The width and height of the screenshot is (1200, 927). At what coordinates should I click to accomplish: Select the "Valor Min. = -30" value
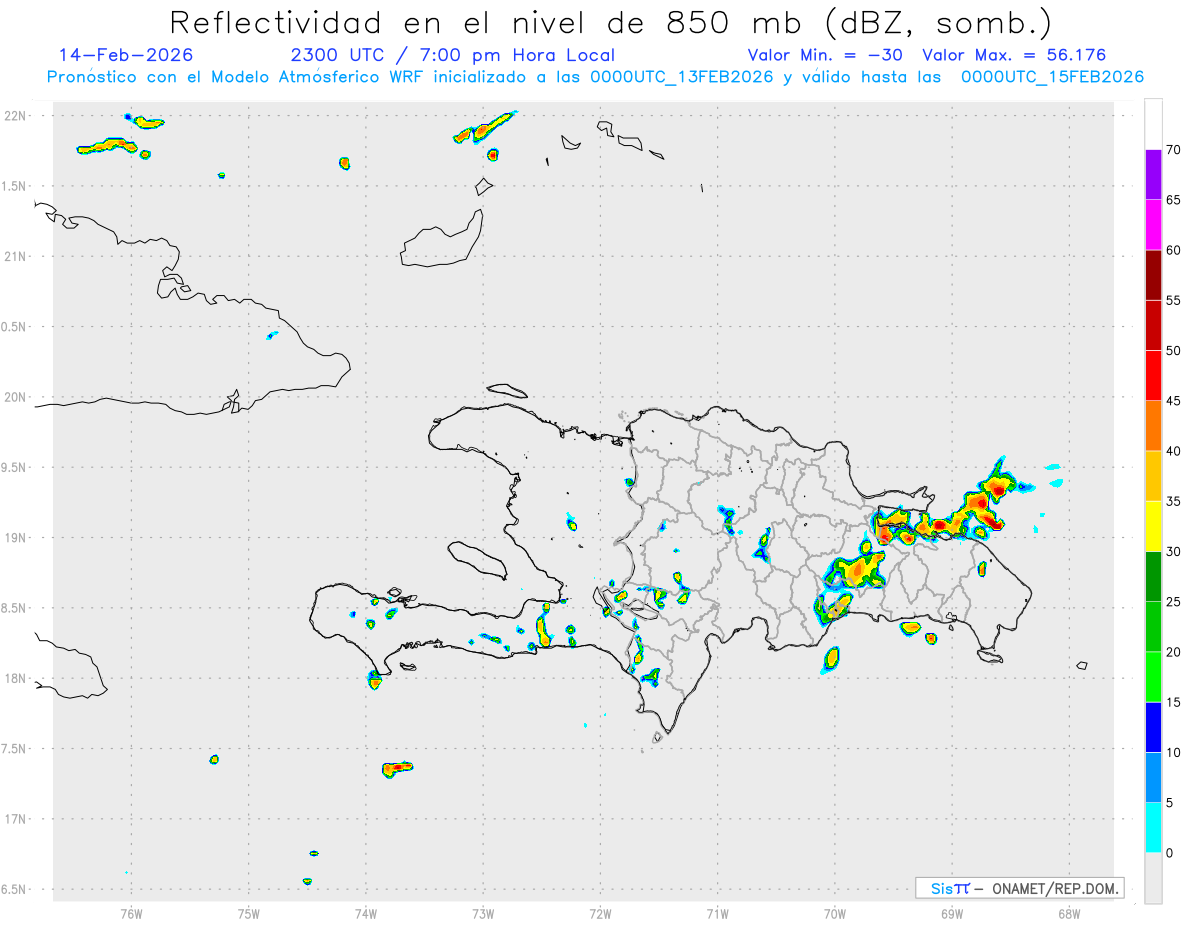point(825,55)
